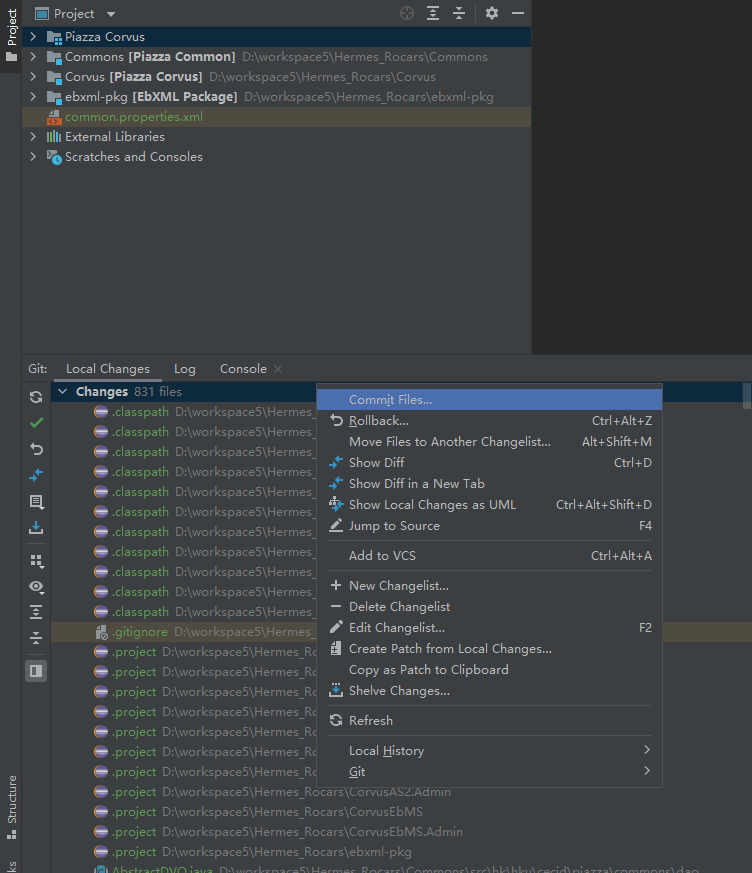Viewport: 752px width, 873px height.
Task: Choose Shelve Changes... menu item
Action: coord(489,691)
